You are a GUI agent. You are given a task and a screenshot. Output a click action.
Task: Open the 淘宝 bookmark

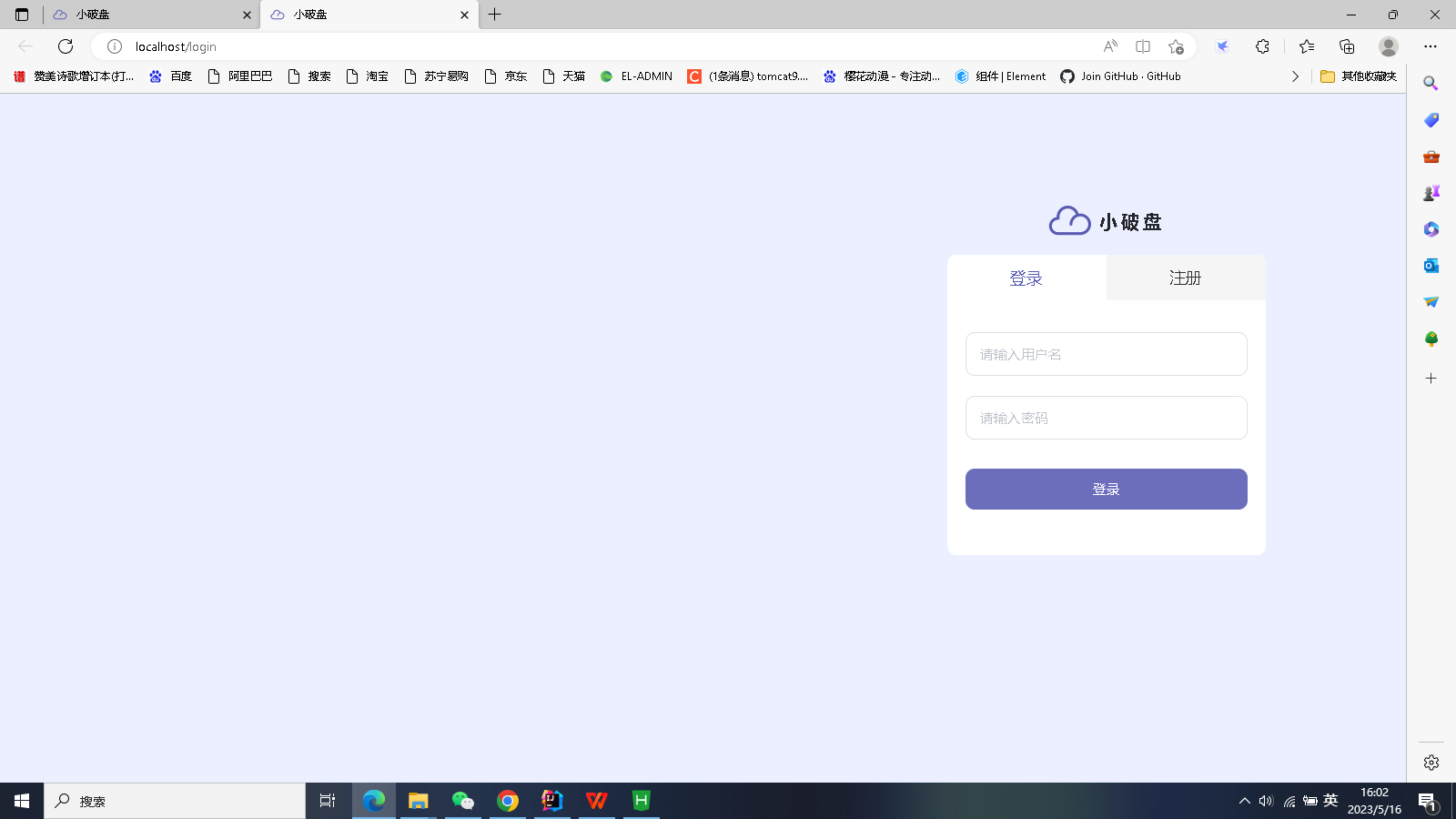point(368,76)
